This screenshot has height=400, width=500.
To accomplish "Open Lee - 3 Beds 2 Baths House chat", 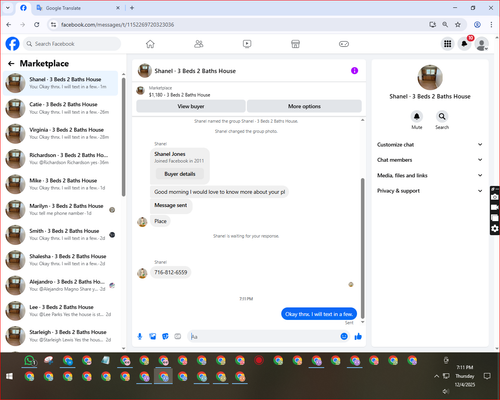I will [61, 311].
